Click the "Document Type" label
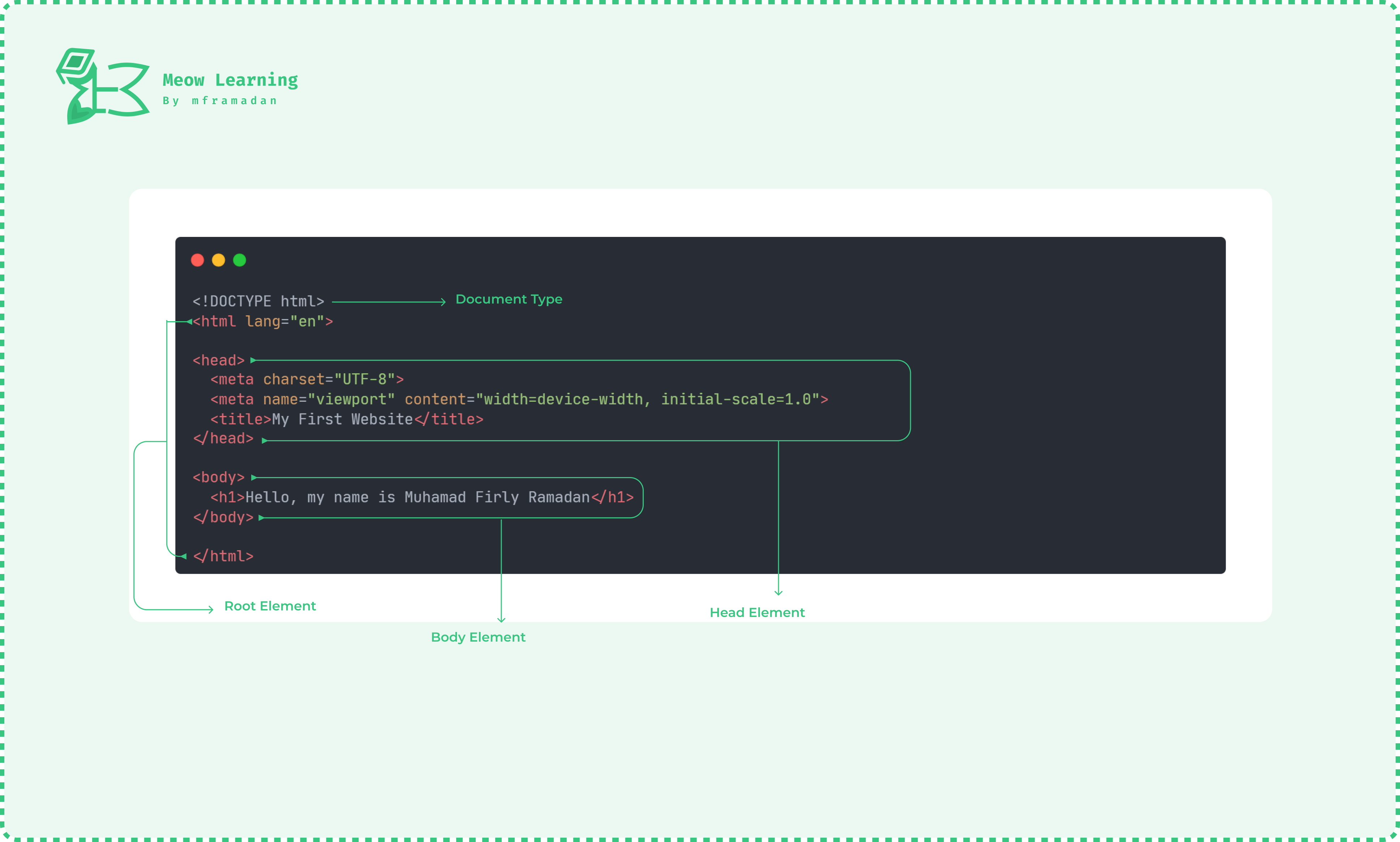This screenshot has width=1400, height=842. (x=509, y=299)
